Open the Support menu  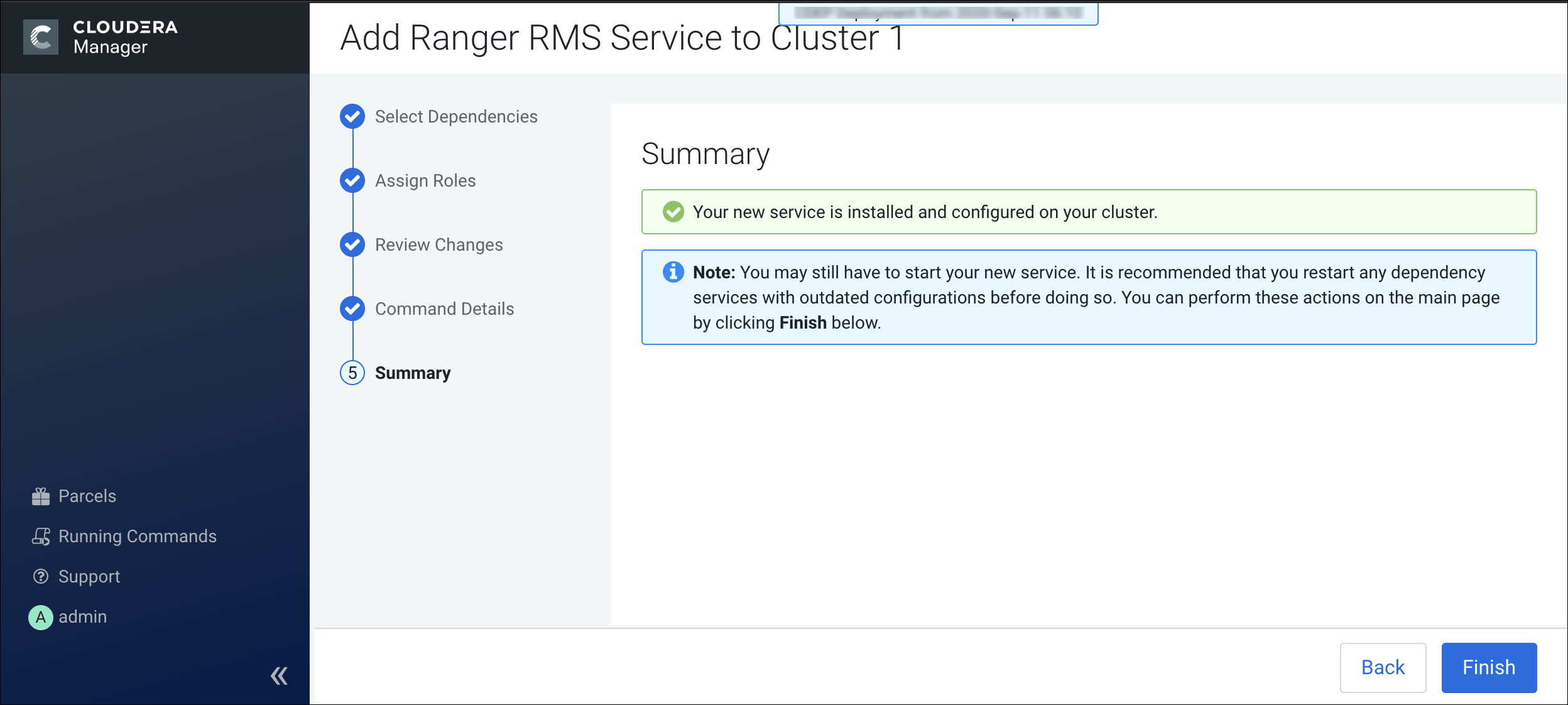[x=89, y=577]
